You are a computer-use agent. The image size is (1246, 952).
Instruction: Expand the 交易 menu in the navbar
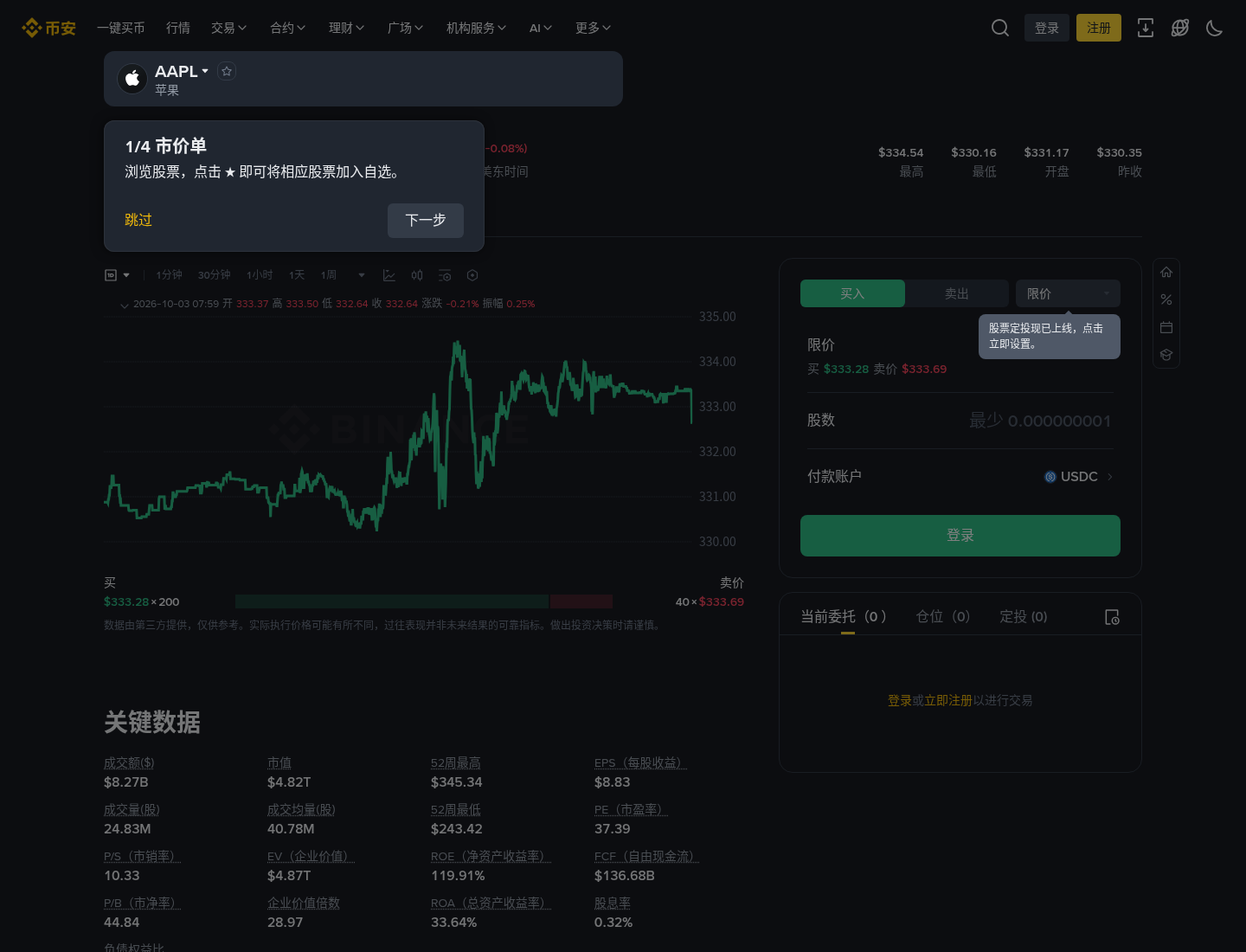click(228, 28)
